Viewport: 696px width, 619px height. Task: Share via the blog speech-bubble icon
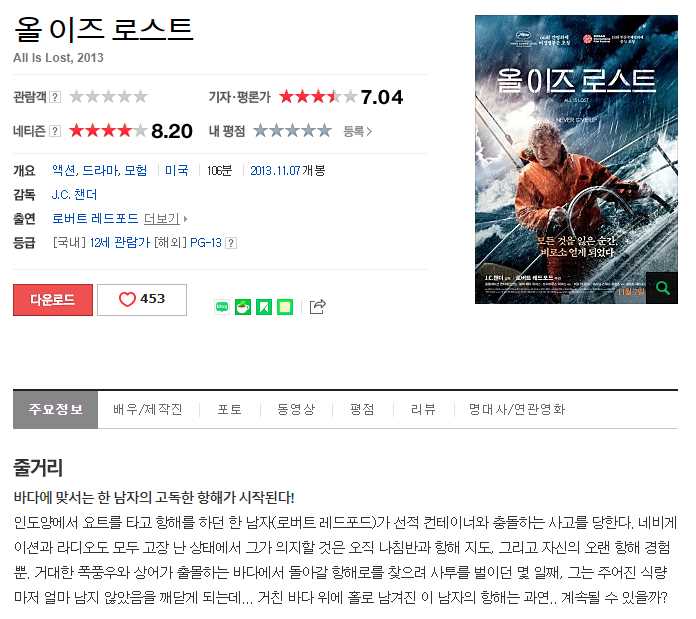point(222,307)
